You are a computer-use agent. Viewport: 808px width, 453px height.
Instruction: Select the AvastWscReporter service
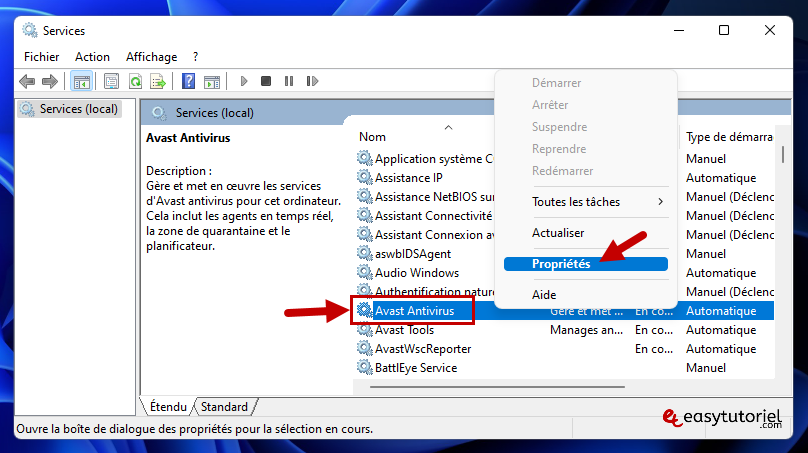(423, 349)
